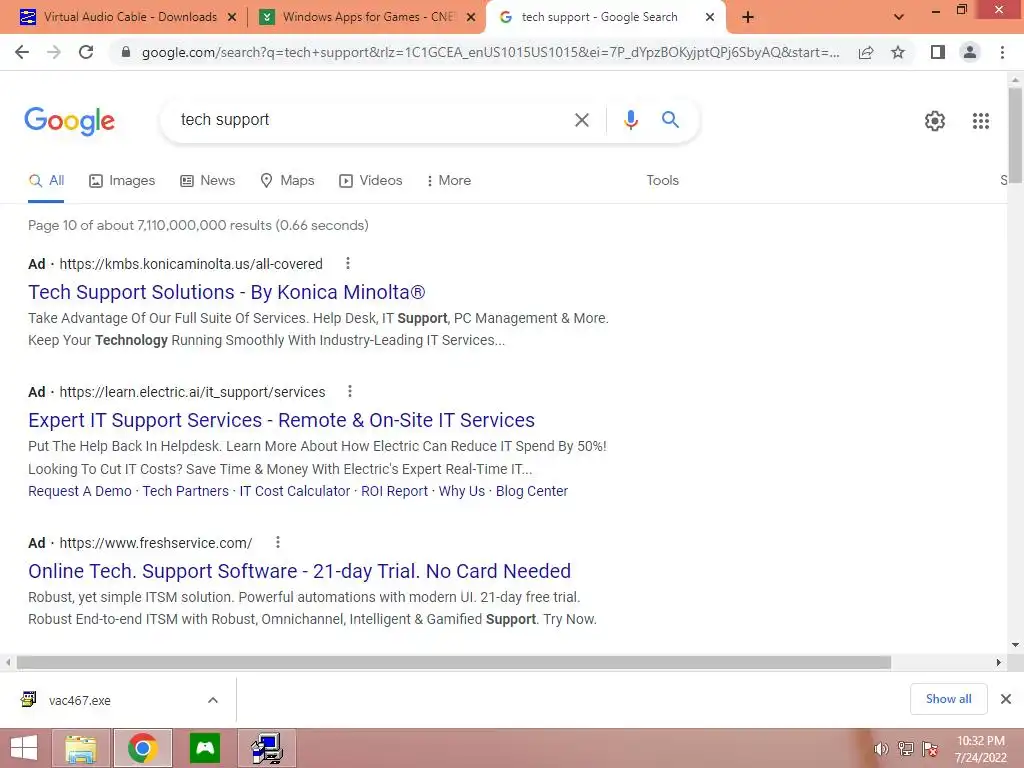Click the Tech Partners sitelink
Screen dimensions: 1024x768
(x=185, y=491)
